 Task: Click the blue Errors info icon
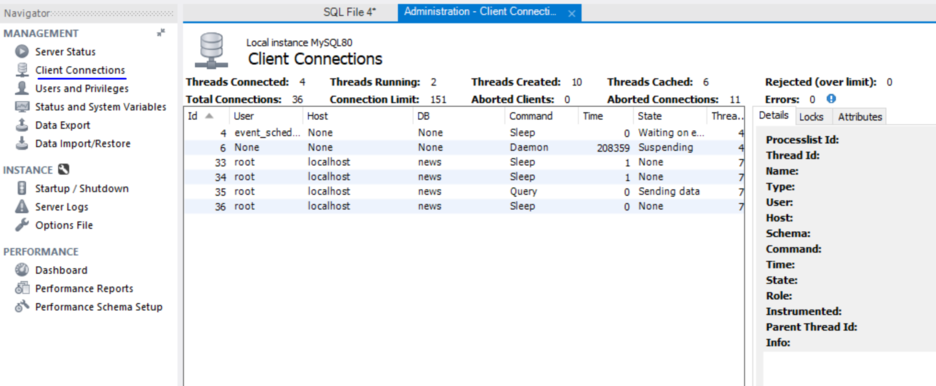[x=831, y=99]
